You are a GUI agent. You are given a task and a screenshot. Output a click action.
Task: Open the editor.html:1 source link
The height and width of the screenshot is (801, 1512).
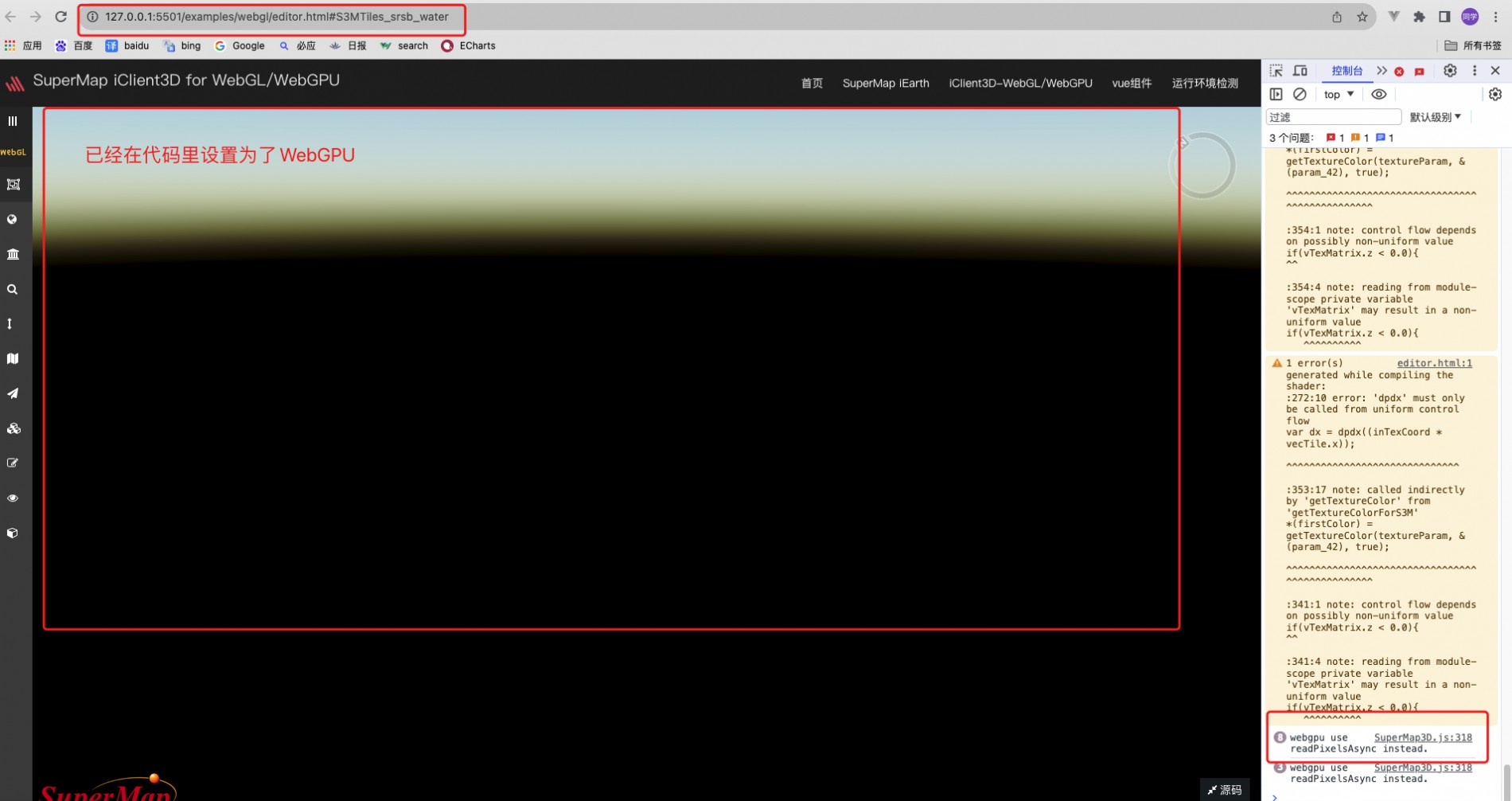pyautogui.click(x=1434, y=363)
